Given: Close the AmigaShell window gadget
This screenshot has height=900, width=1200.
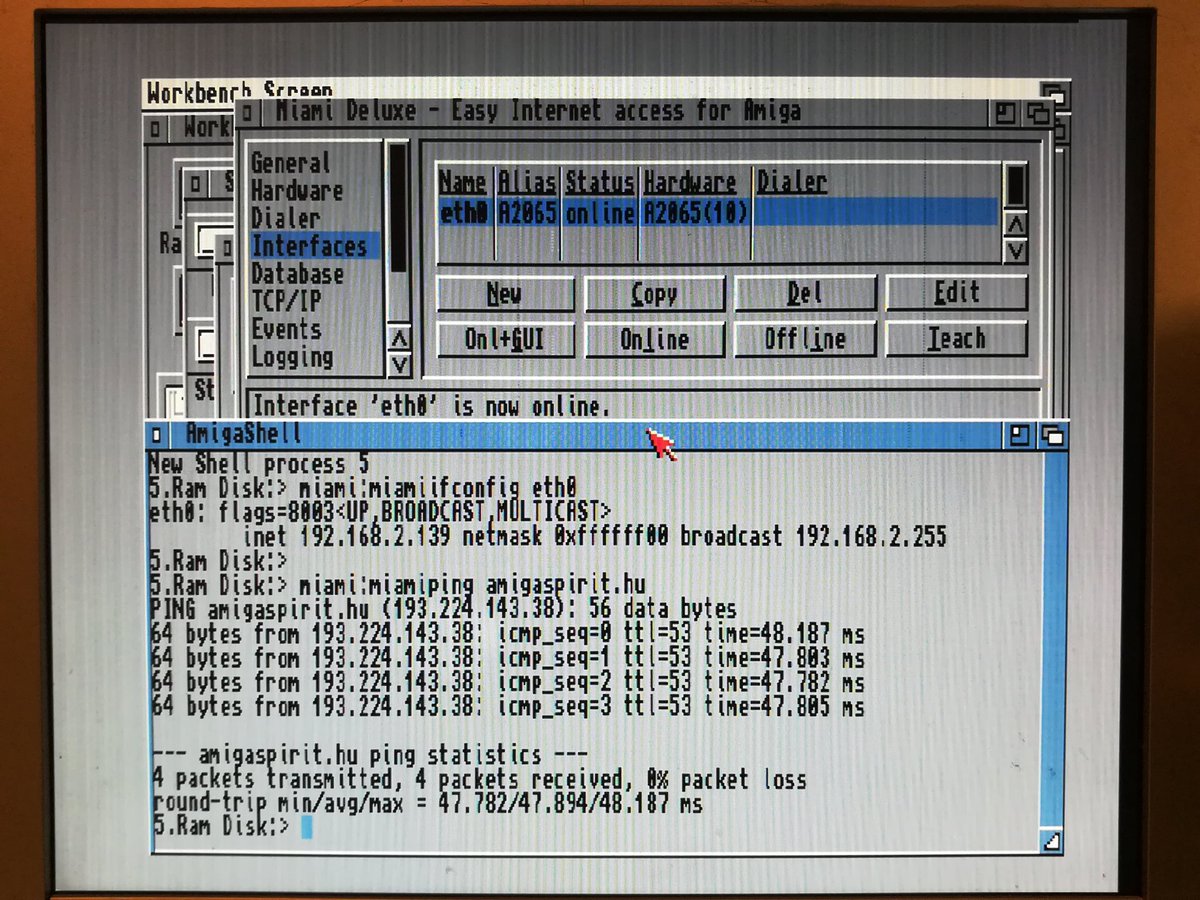Looking at the screenshot, I should click(x=158, y=435).
